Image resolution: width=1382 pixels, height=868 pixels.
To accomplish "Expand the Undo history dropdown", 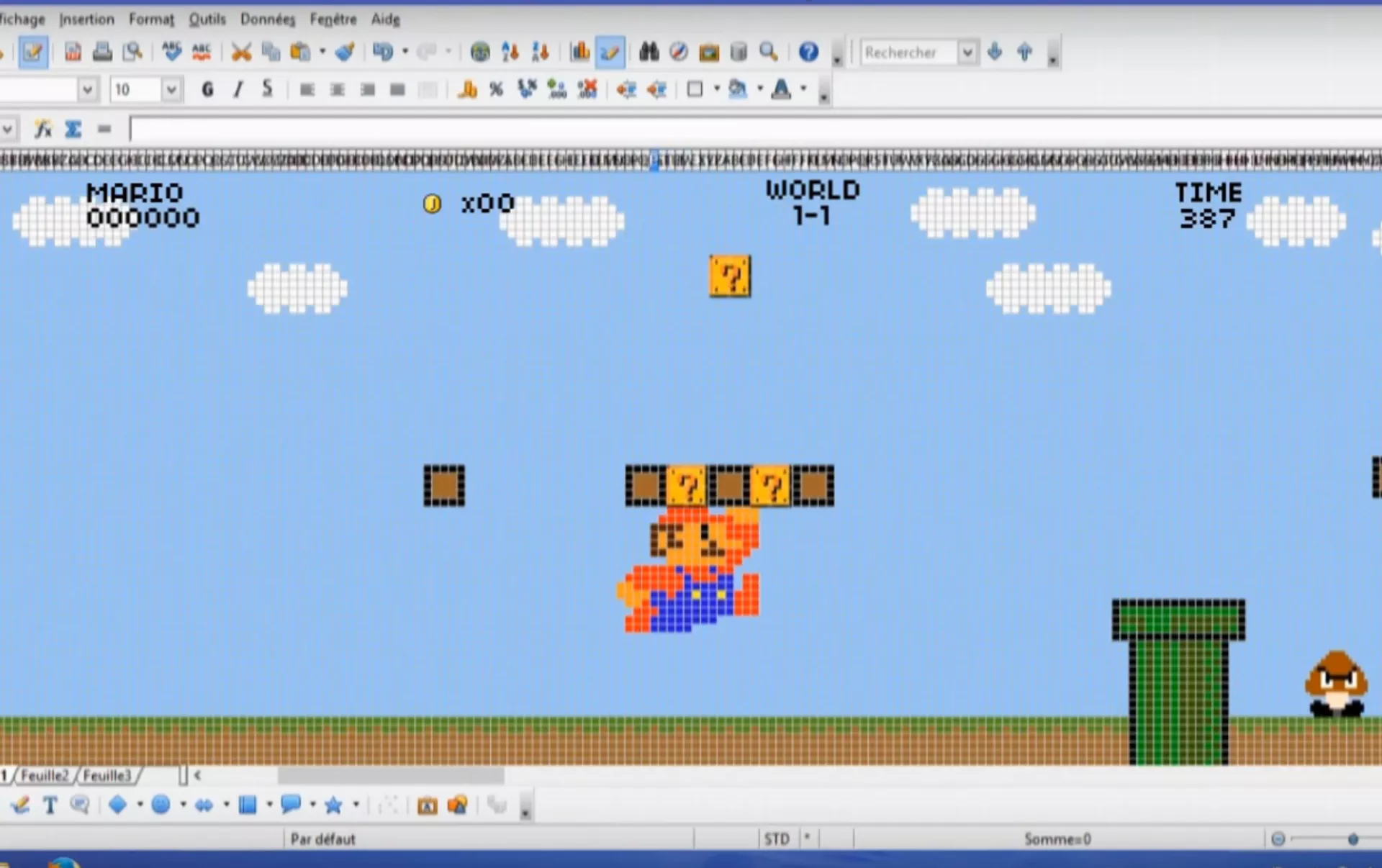I will pos(405,52).
